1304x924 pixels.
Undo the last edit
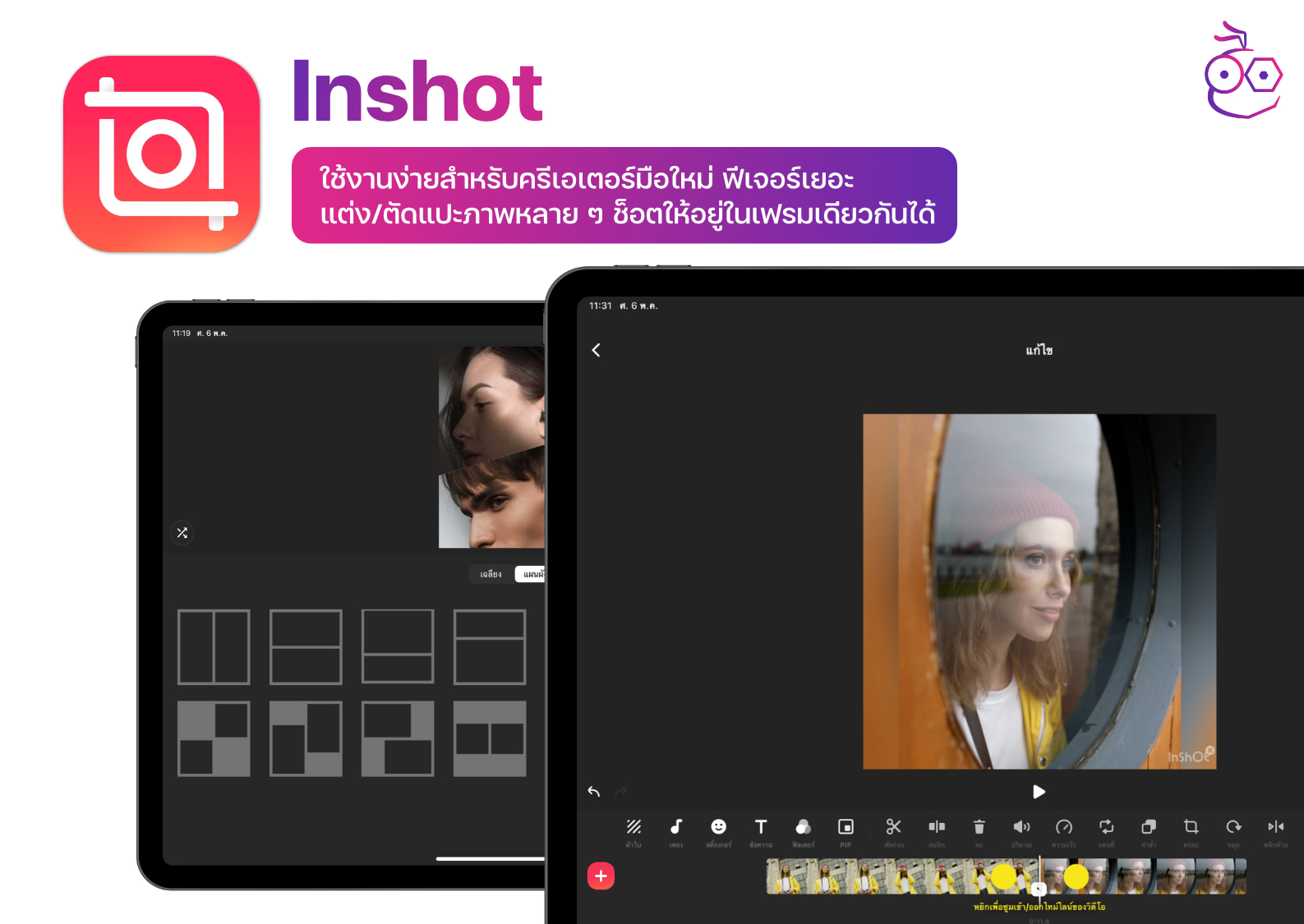coord(594,792)
